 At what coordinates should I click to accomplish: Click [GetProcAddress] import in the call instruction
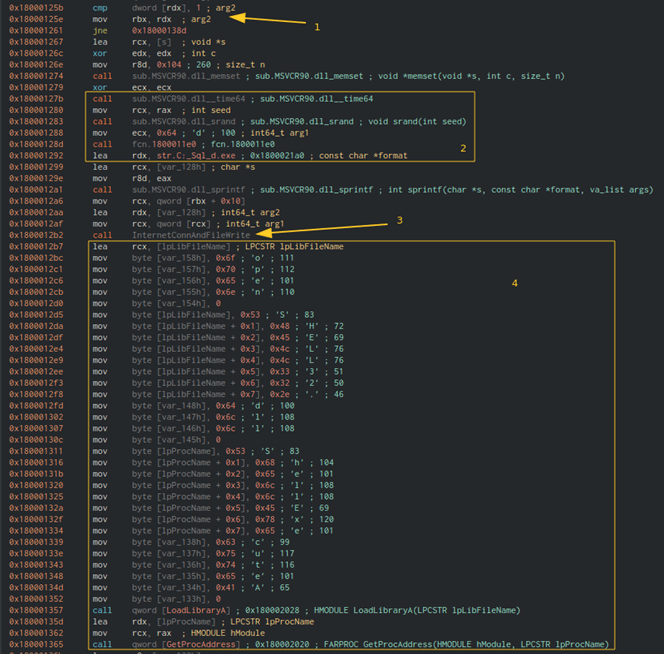[x=201, y=645]
